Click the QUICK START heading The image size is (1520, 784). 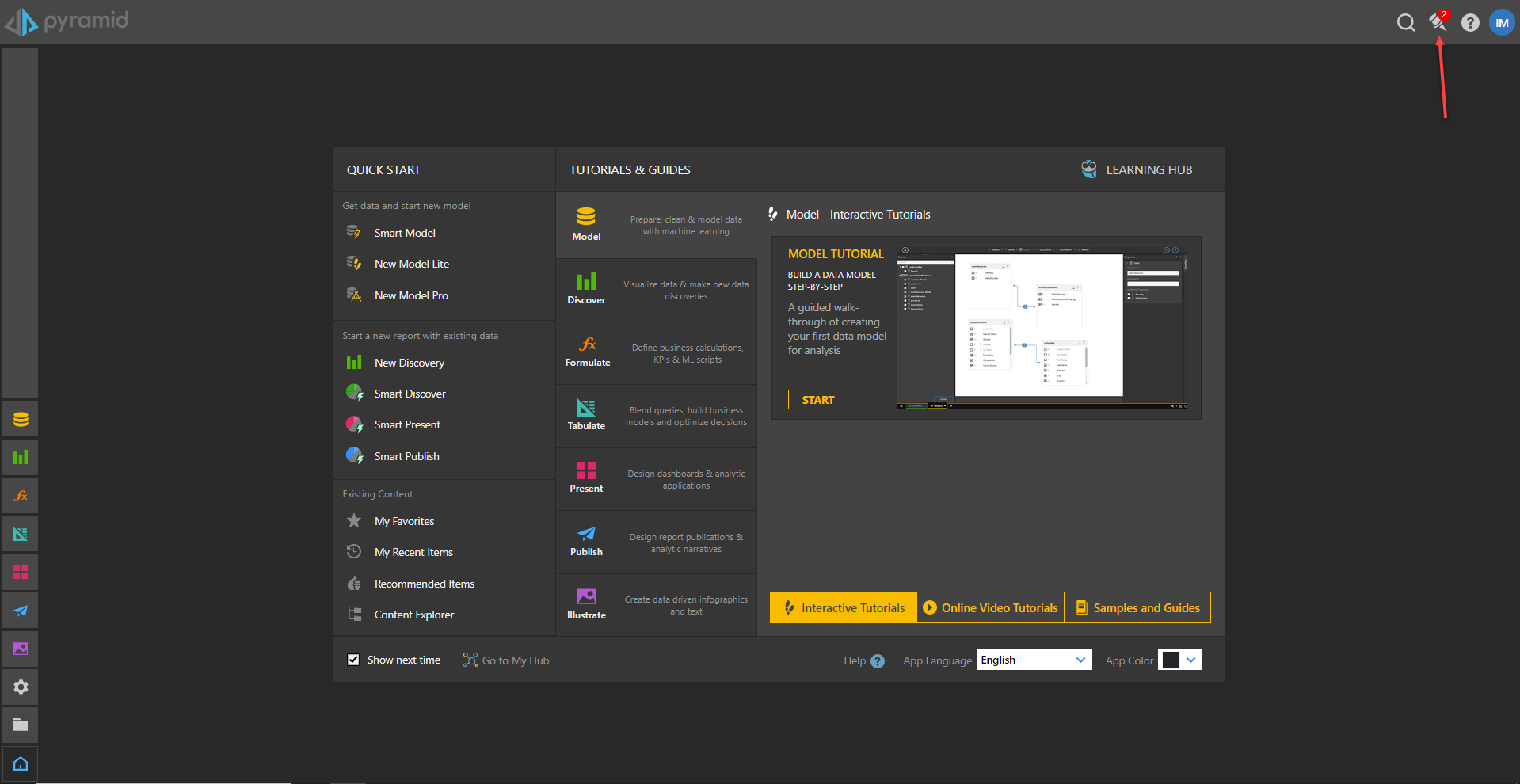click(x=383, y=169)
